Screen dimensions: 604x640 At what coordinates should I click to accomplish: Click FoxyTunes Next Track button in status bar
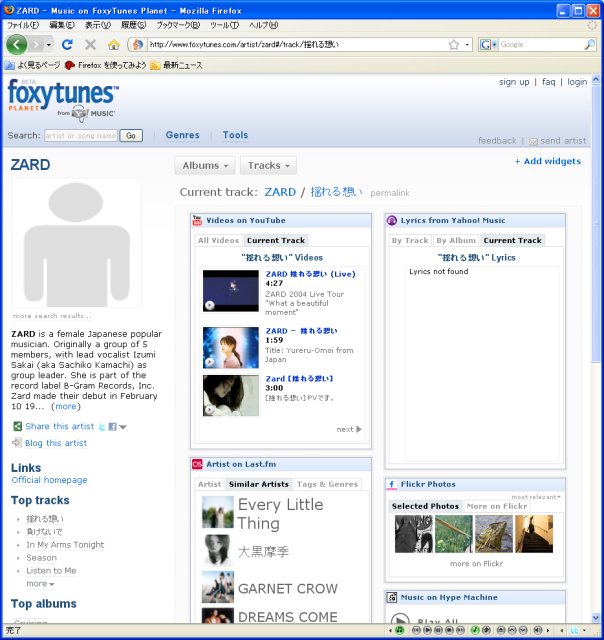click(460, 630)
